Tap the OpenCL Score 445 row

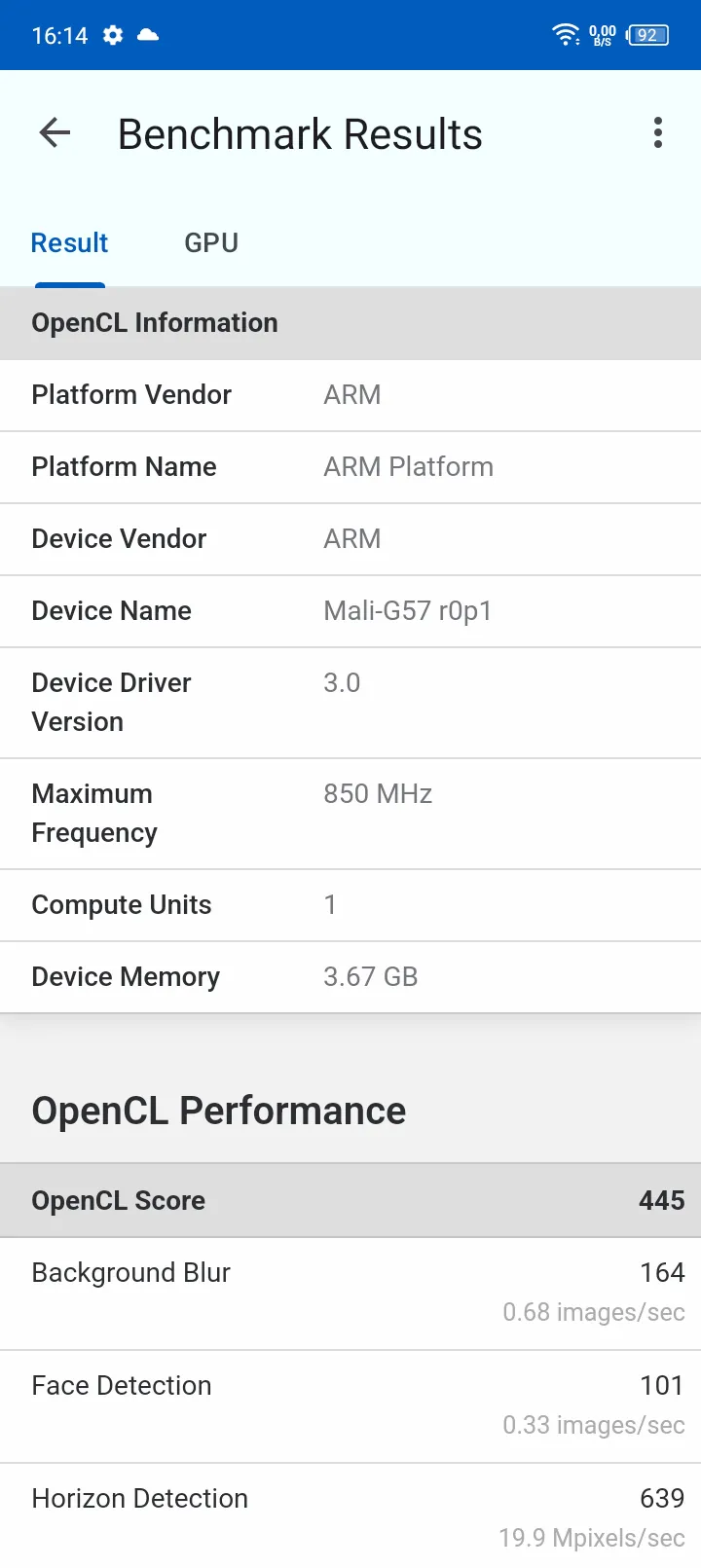click(x=350, y=1201)
